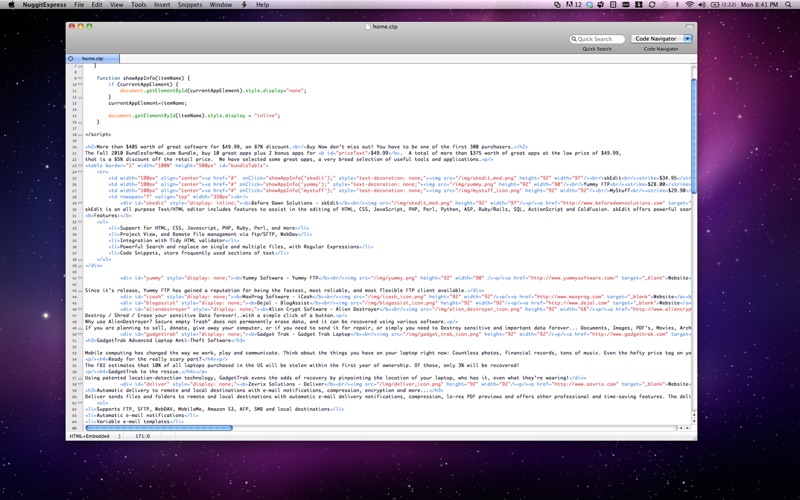Click the closing </script> tag line
The width and height of the screenshot is (800, 500).
pos(98,134)
